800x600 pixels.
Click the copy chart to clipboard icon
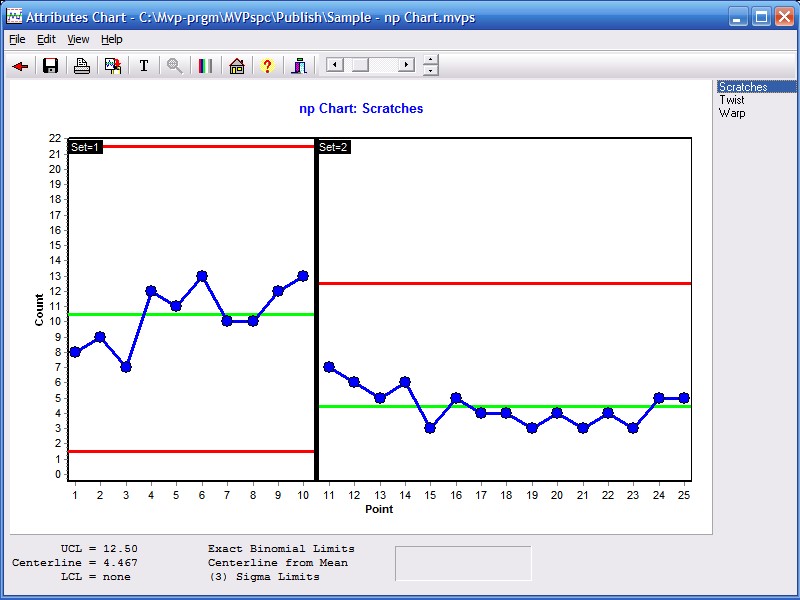113,66
